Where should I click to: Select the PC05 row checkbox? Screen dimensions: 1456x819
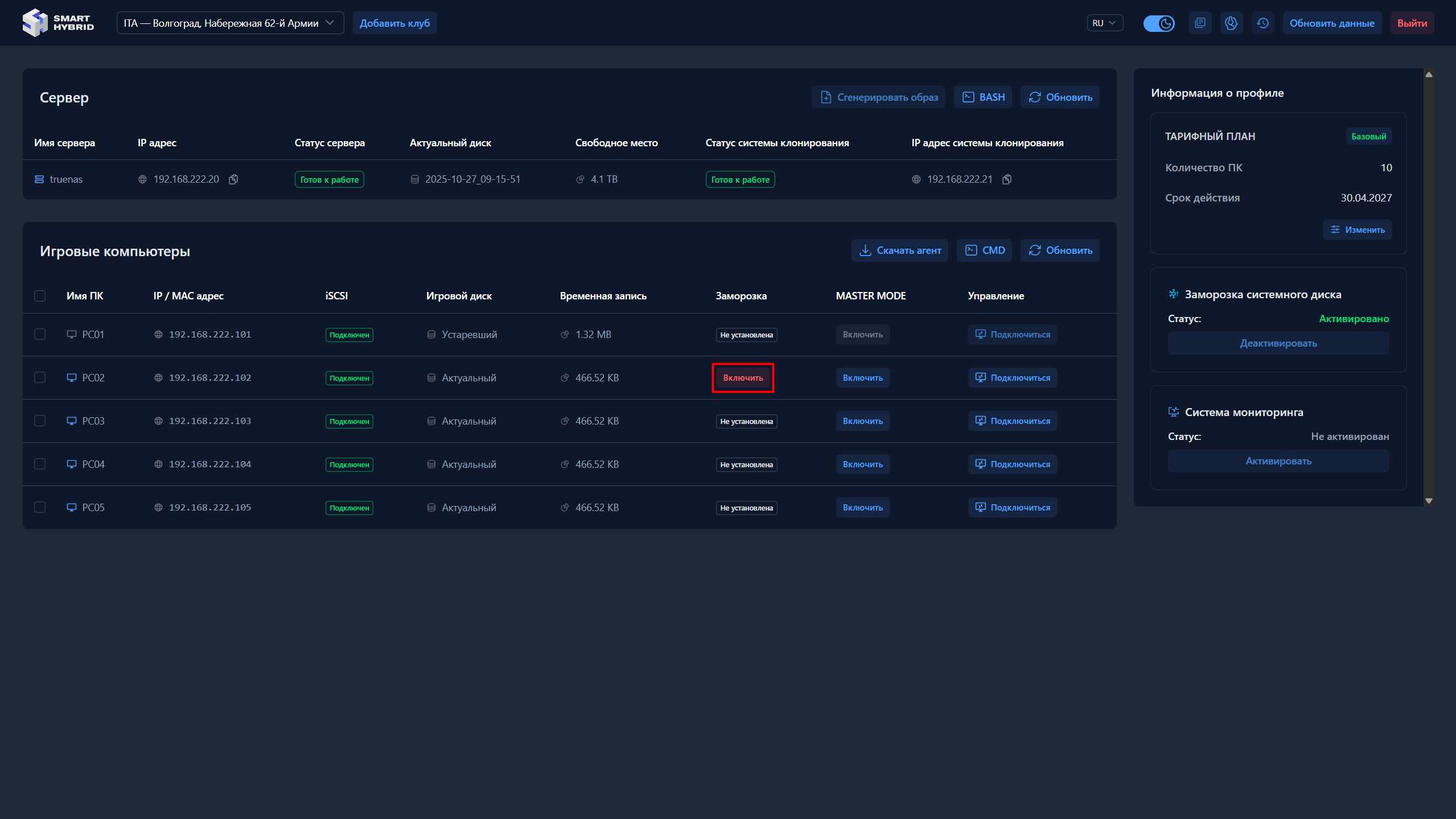tap(40, 507)
